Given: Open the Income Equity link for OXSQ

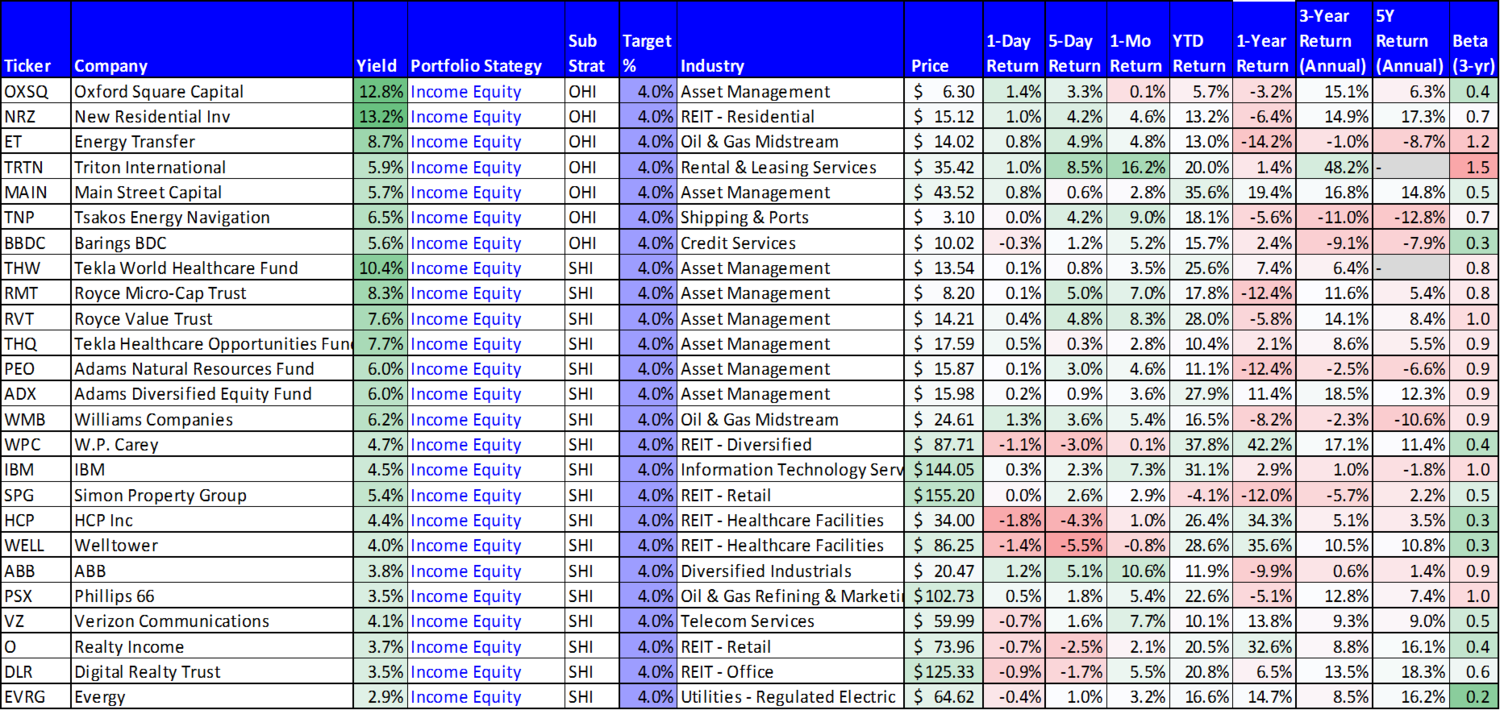Looking at the screenshot, I should 466,92.
